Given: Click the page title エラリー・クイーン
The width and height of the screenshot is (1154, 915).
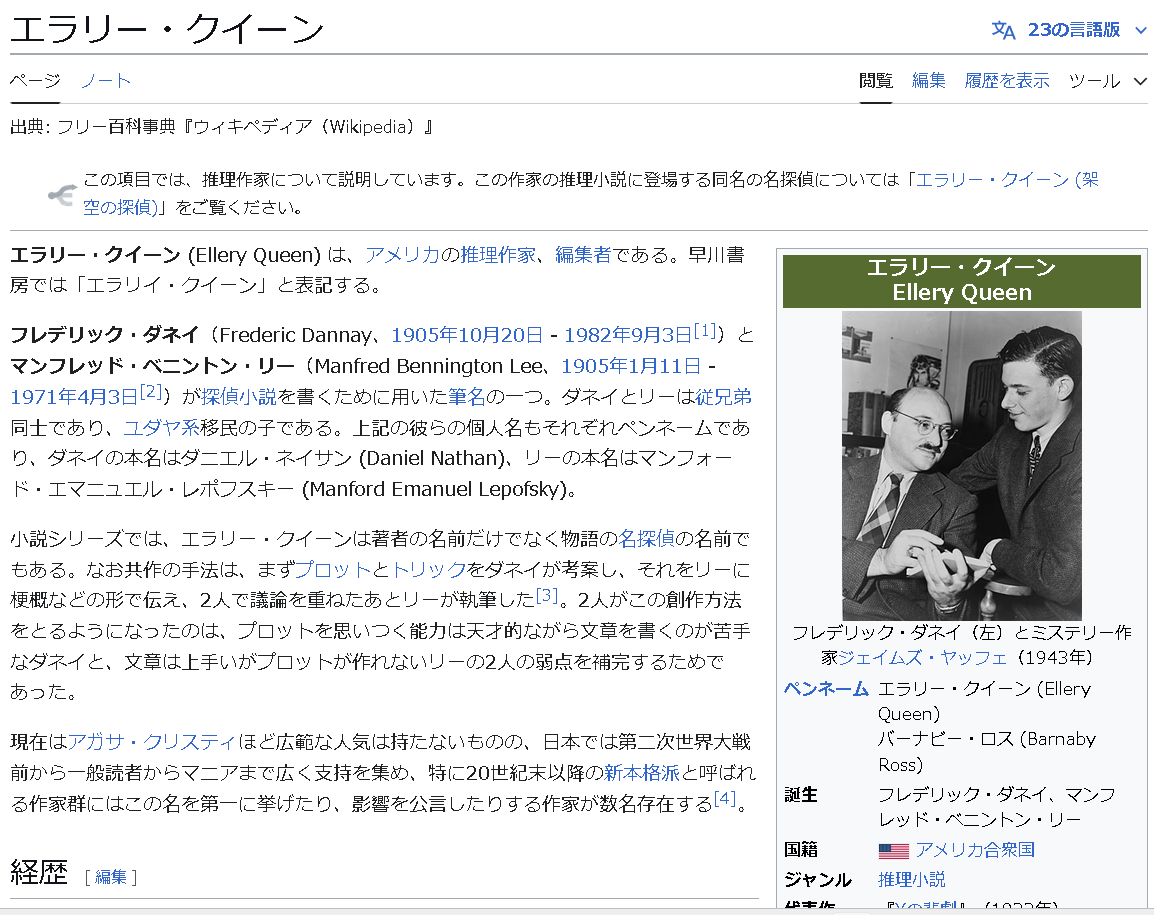Looking at the screenshot, I should (x=167, y=29).
